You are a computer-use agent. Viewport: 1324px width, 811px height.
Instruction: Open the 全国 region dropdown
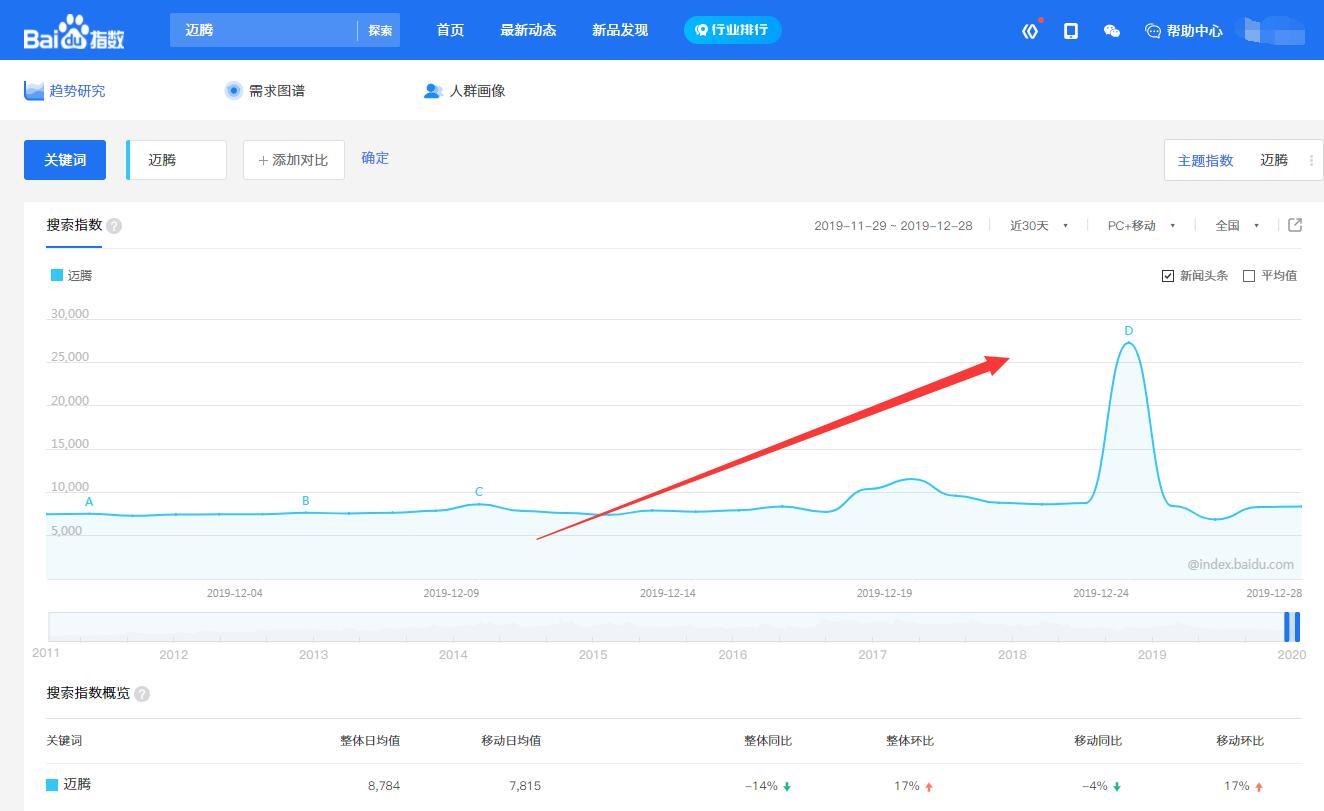click(x=1237, y=226)
